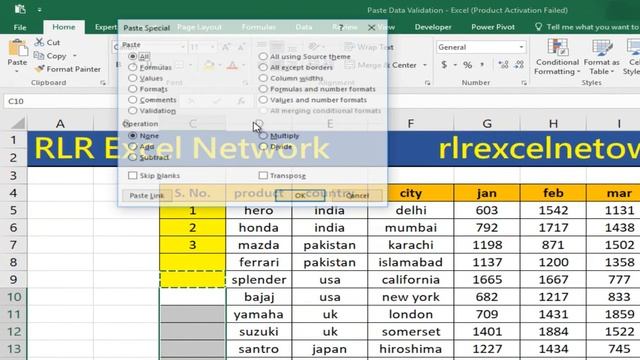
Task: Tick the Transpose checkbox
Action: 263,176
